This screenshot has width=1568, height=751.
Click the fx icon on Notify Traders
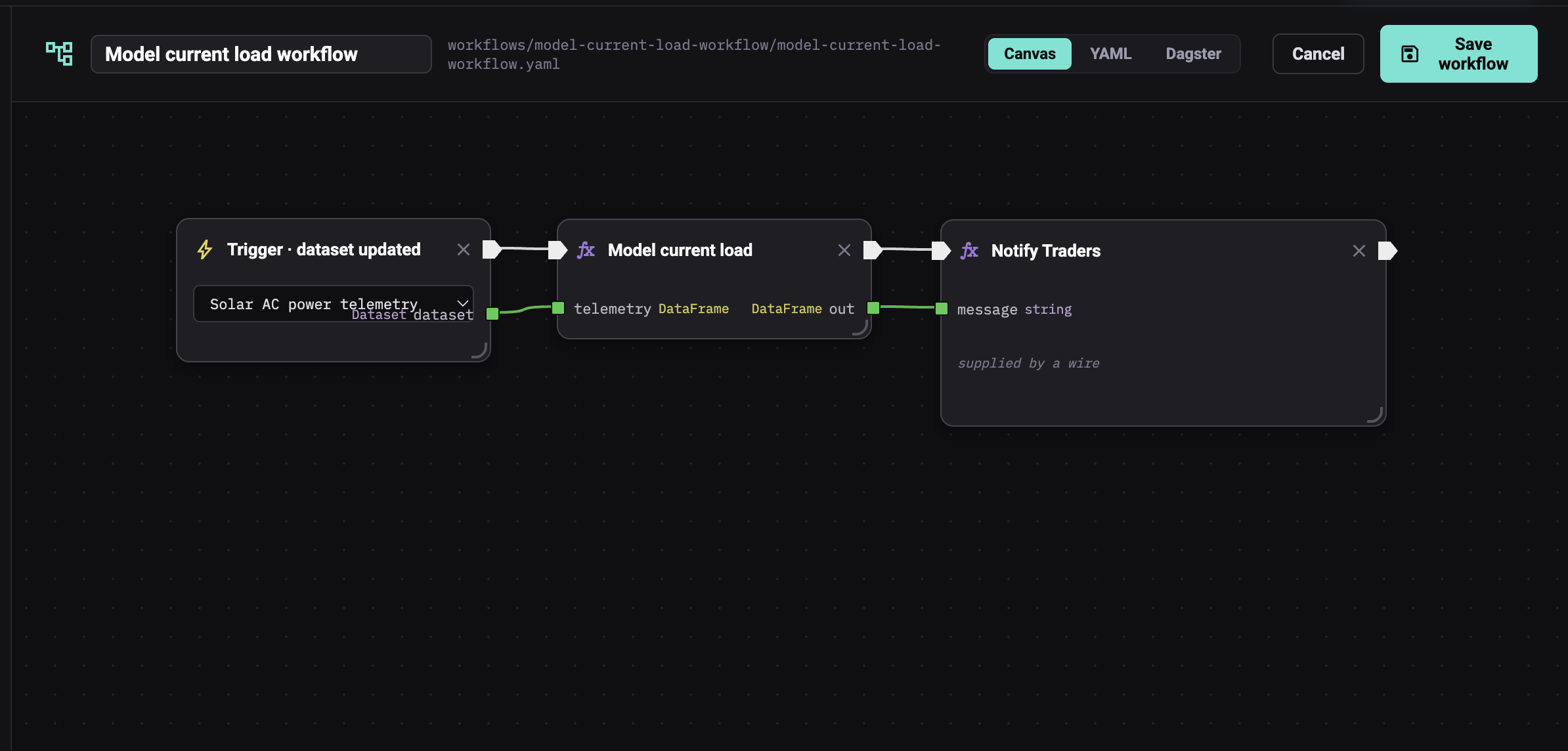coord(969,251)
